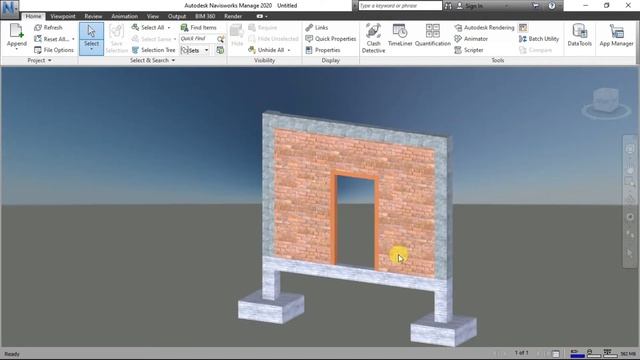Viewport: 640px width, 360px height.
Task: Launch Batch Utility
Action: [x=538, y=39]
